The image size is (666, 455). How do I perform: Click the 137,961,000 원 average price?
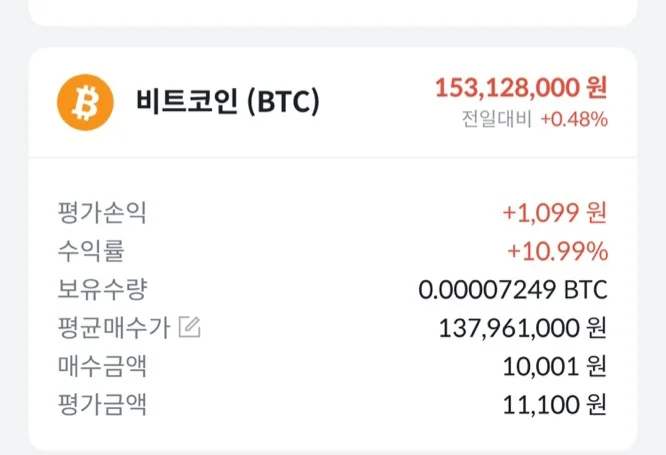523,328
